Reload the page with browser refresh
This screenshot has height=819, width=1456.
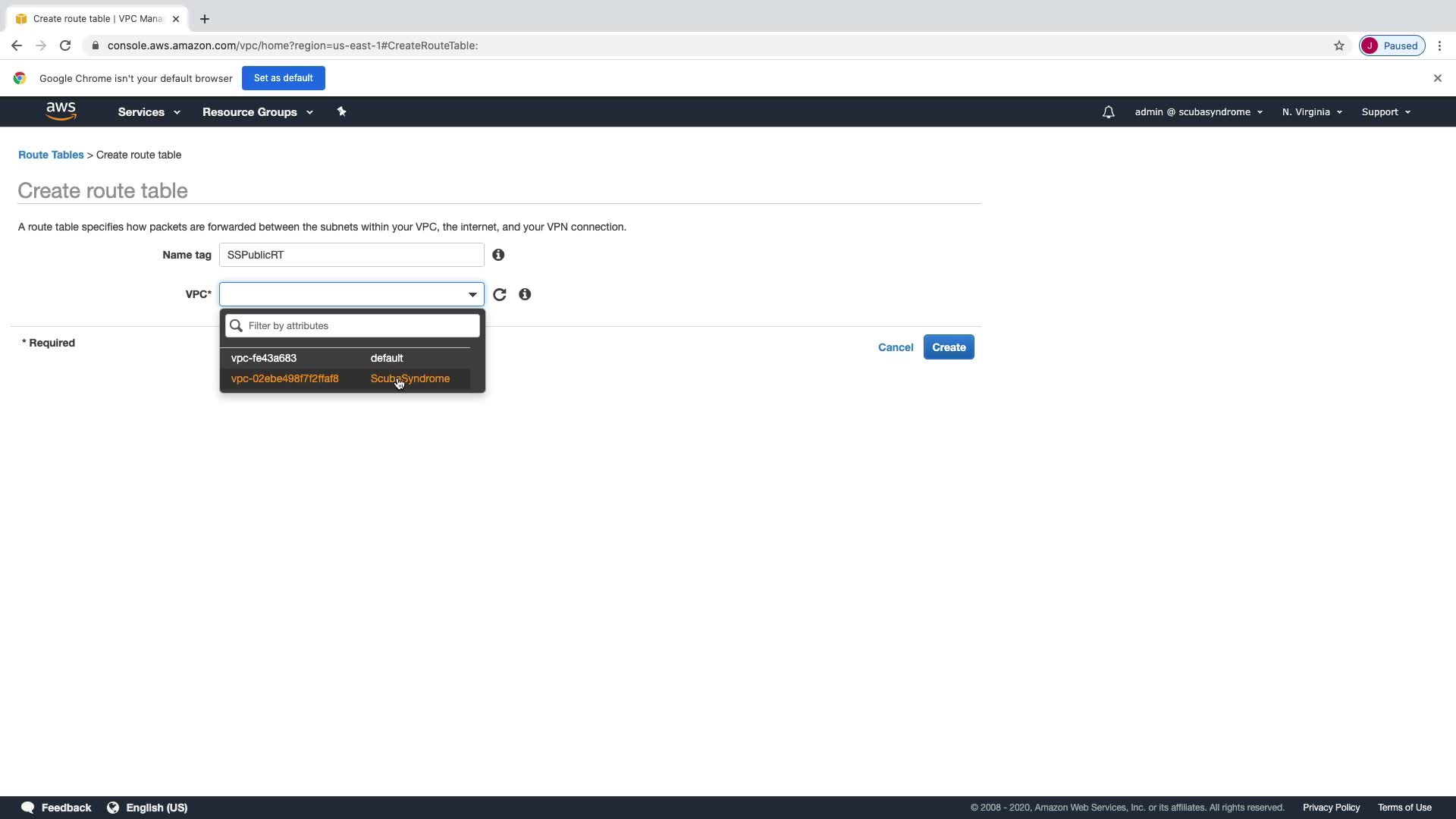[65, 45]
